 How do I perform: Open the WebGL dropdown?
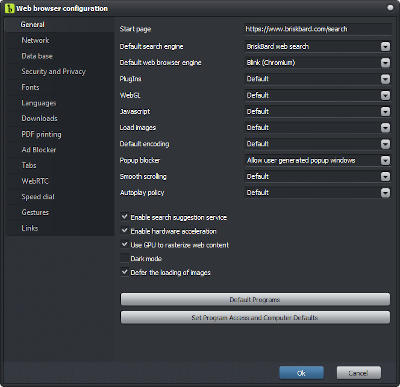click(x=385, y=95)
